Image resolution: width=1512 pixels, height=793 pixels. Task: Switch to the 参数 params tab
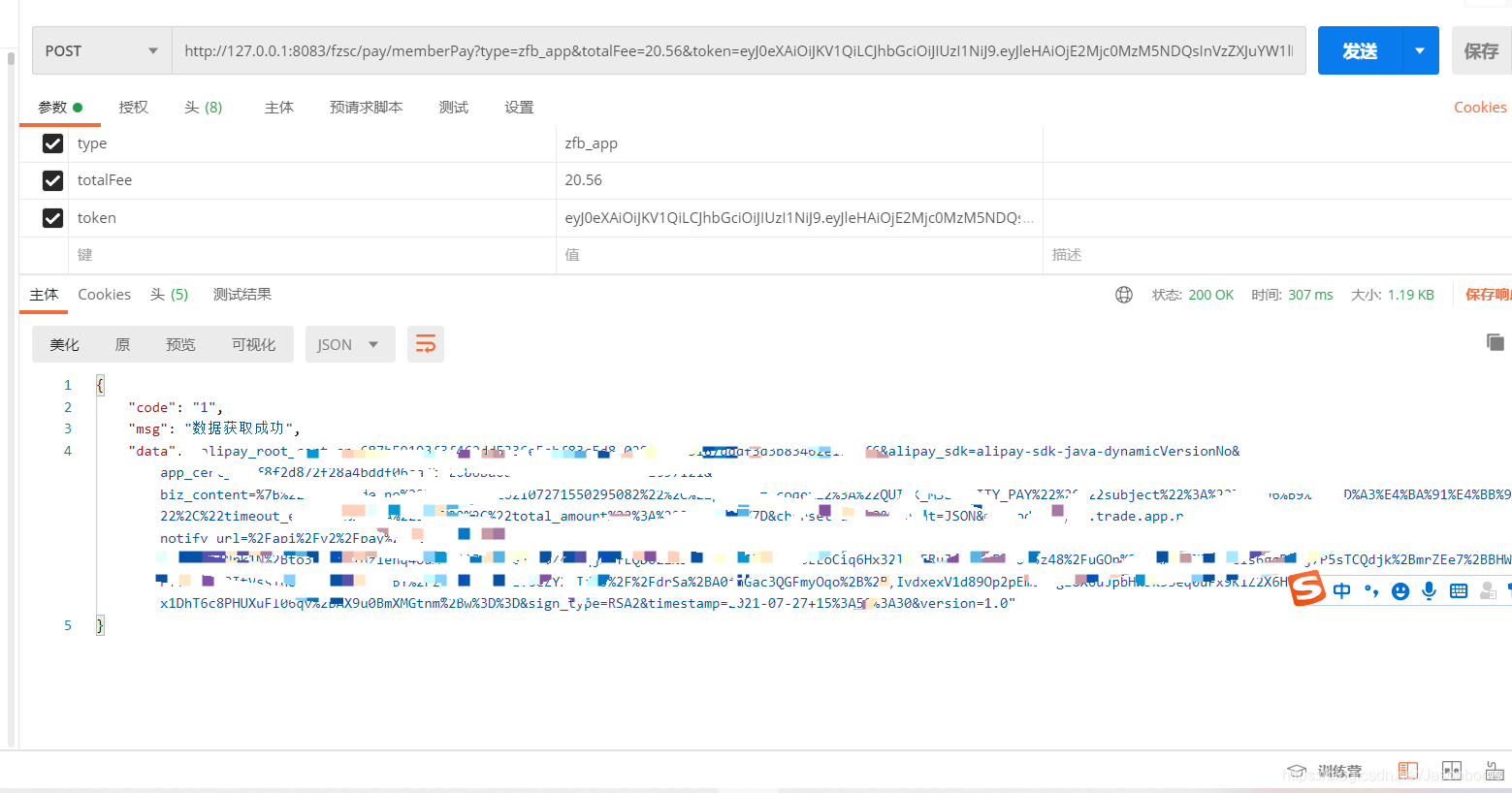pos(60,108)
